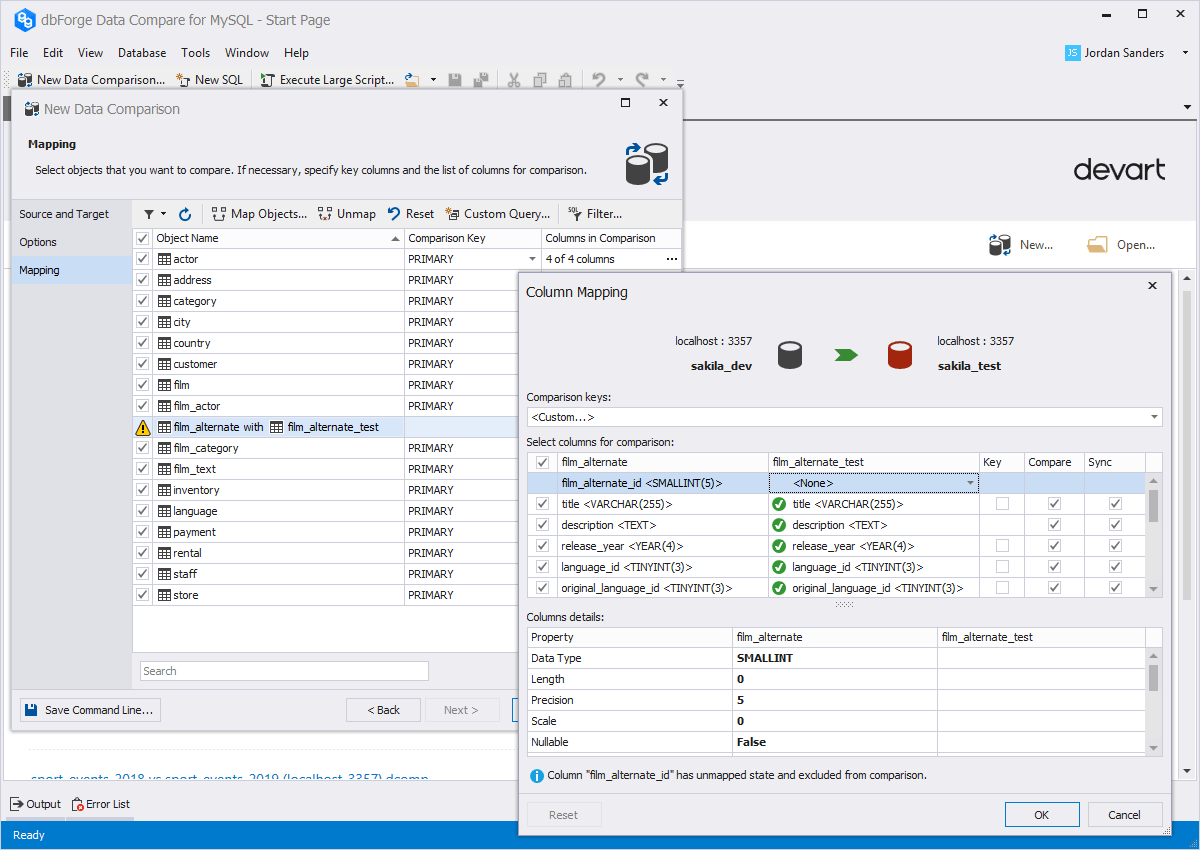The image size is (1200, 850).
Task: Click the warning icon beside film_alternate
Action: (144, 426)
